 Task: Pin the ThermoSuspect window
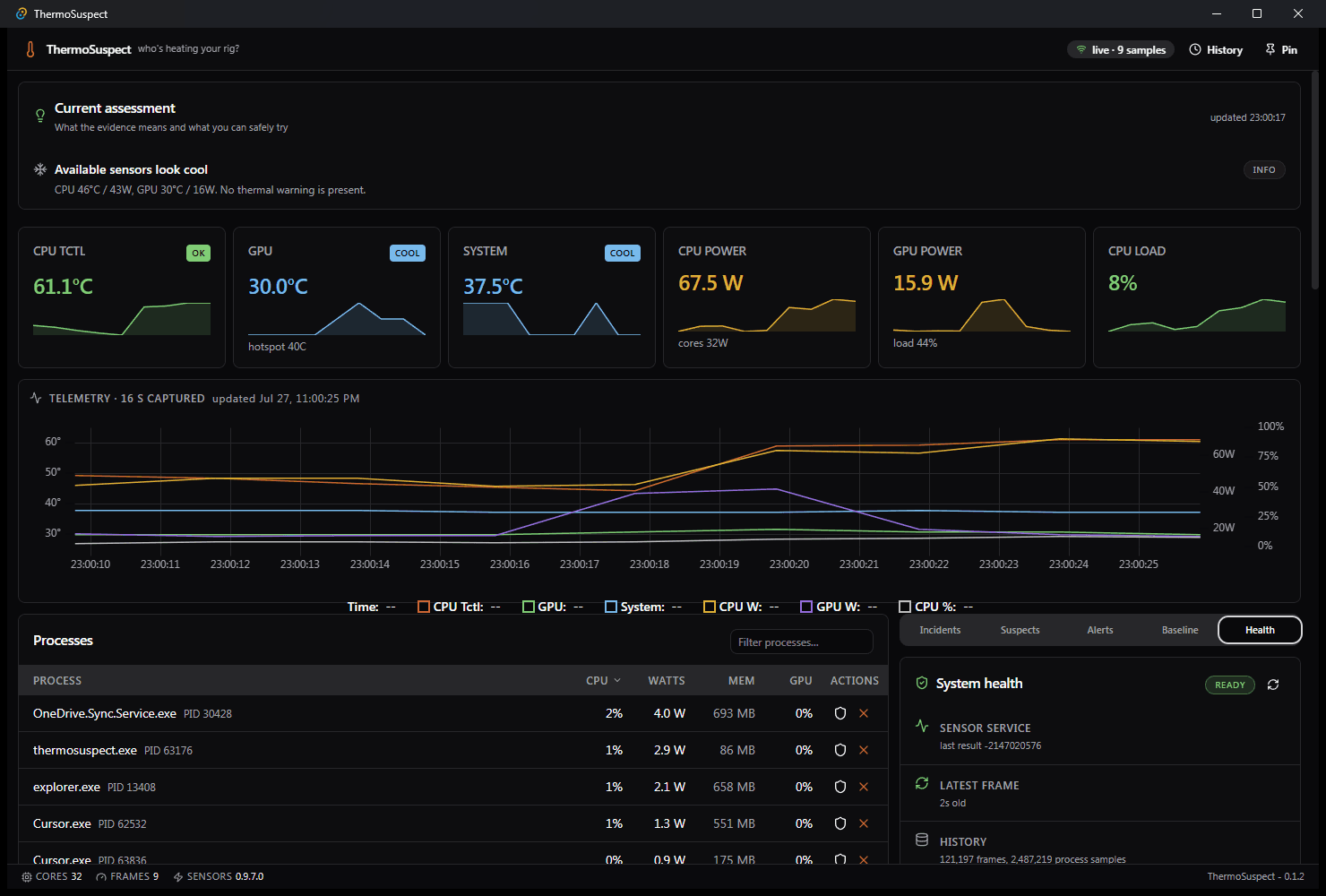1281,49
